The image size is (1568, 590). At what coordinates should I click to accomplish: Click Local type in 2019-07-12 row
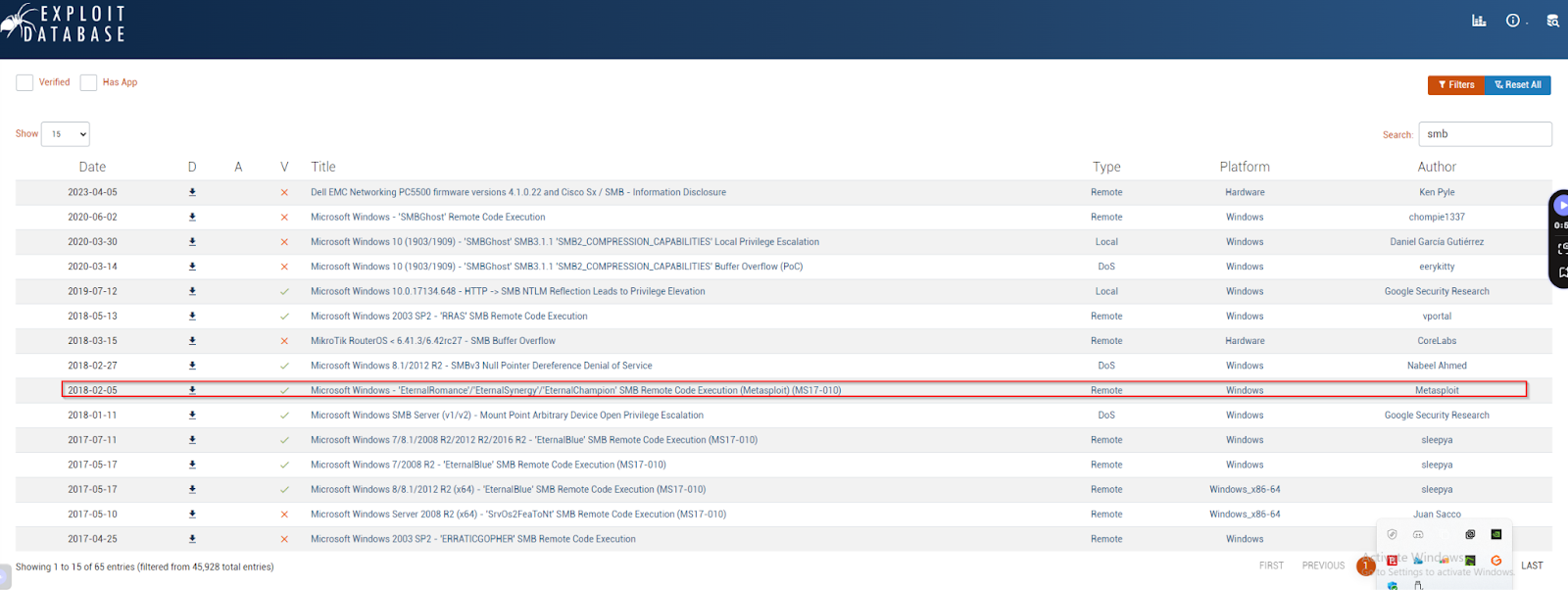1106,291
